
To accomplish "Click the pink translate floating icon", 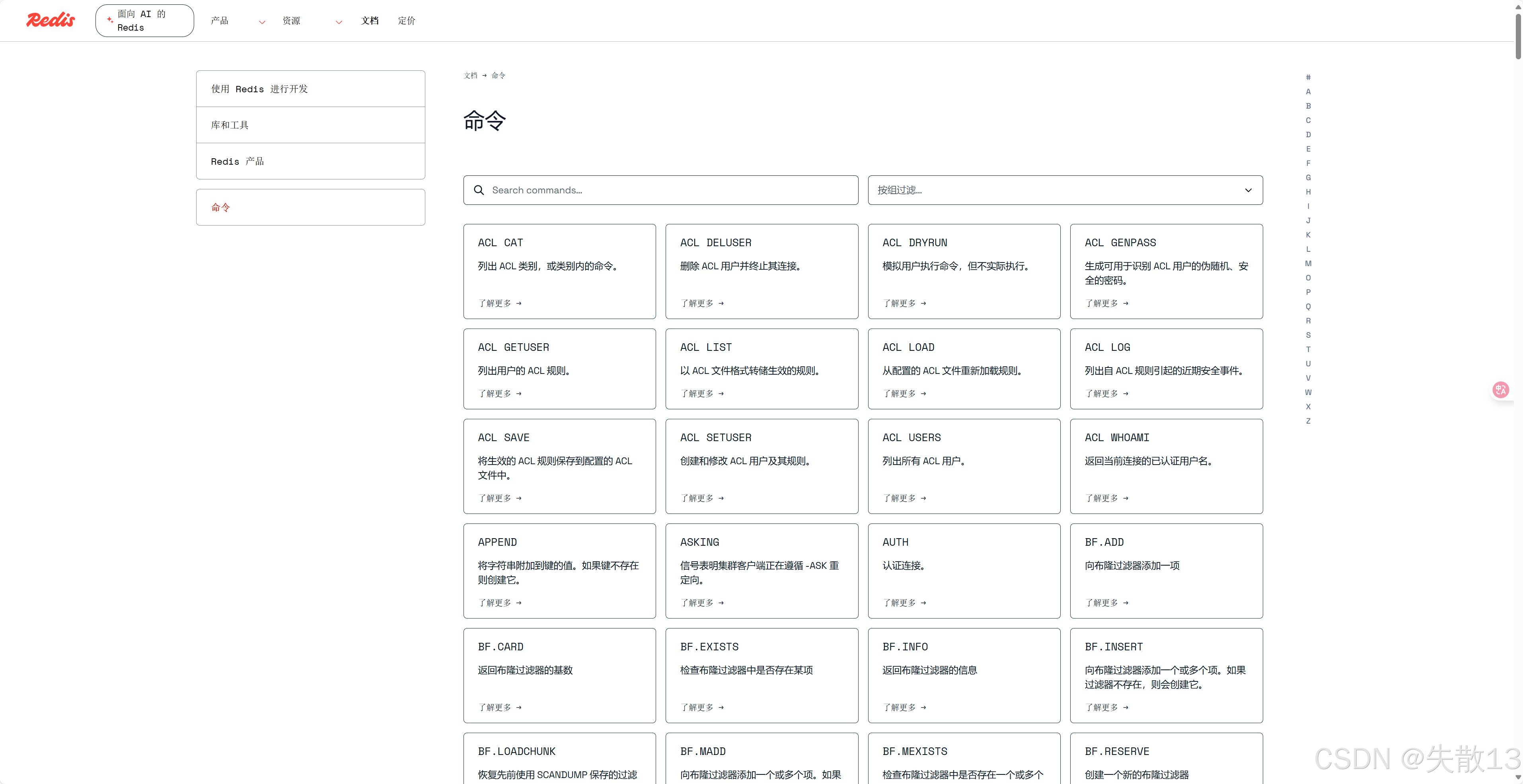I will (1501, 390).
